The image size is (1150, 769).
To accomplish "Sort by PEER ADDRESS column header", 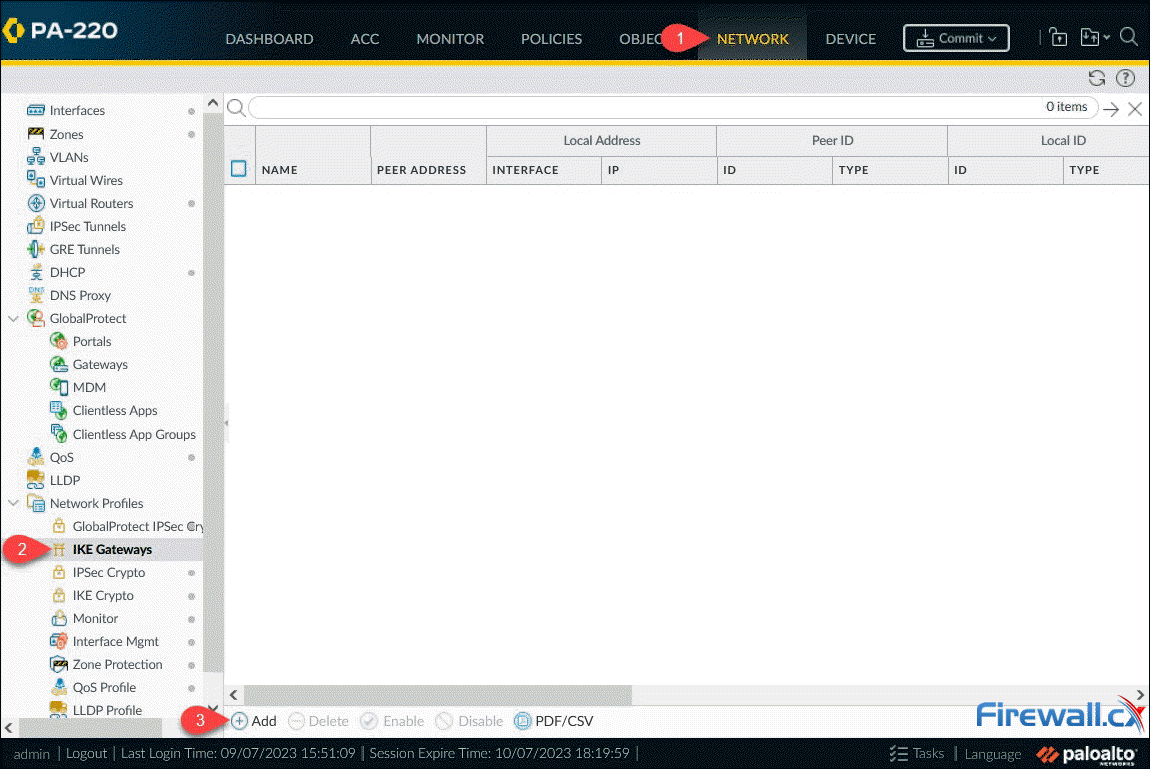I will [x=421, y=170].
